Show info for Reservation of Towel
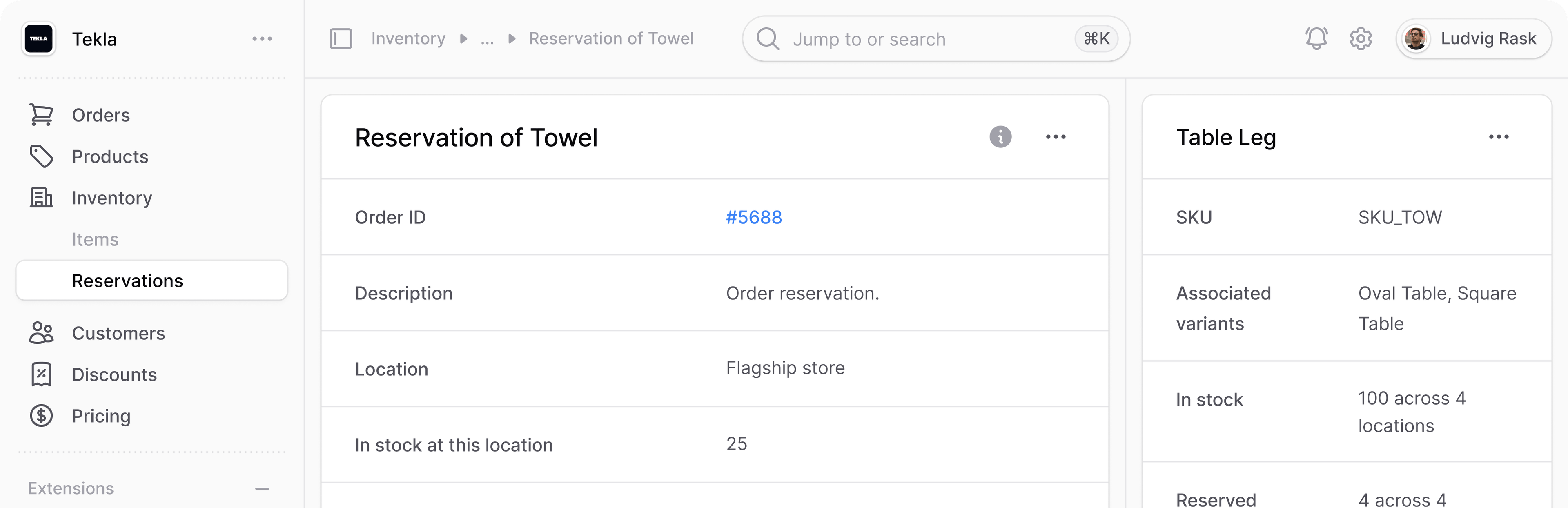The image size is (1568, 508). 1000,137
